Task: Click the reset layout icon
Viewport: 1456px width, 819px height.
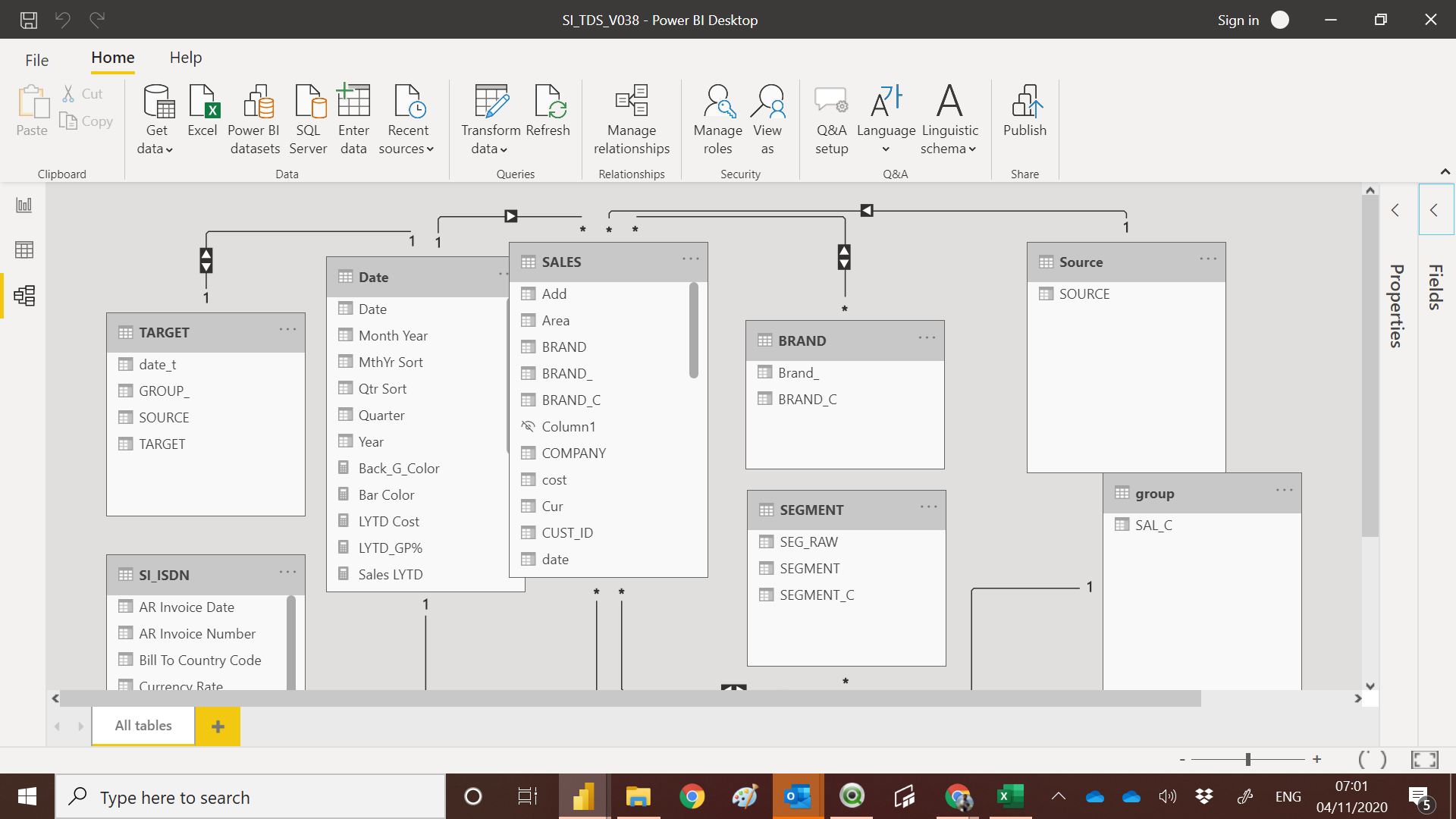Action: (1372, 759)
